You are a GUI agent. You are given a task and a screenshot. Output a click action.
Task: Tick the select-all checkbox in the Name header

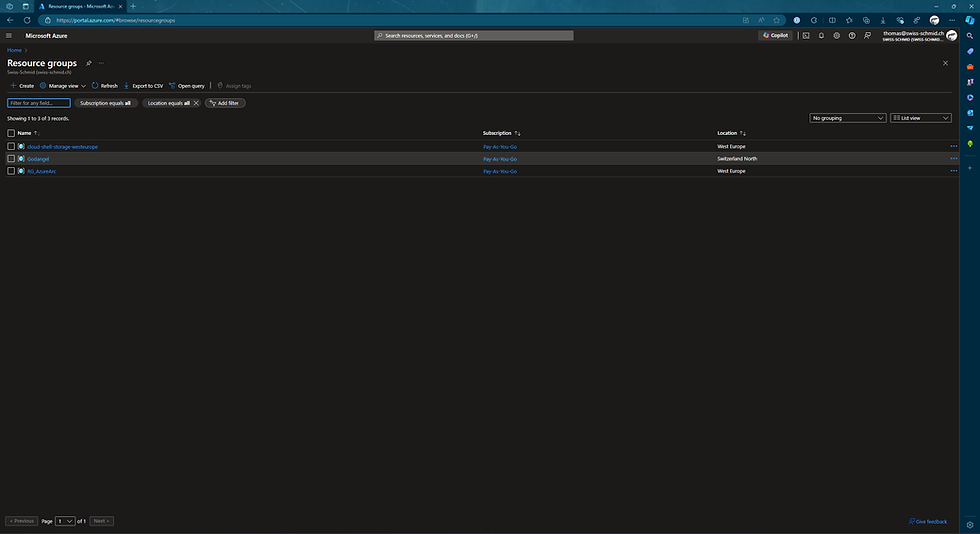point(11,133)
